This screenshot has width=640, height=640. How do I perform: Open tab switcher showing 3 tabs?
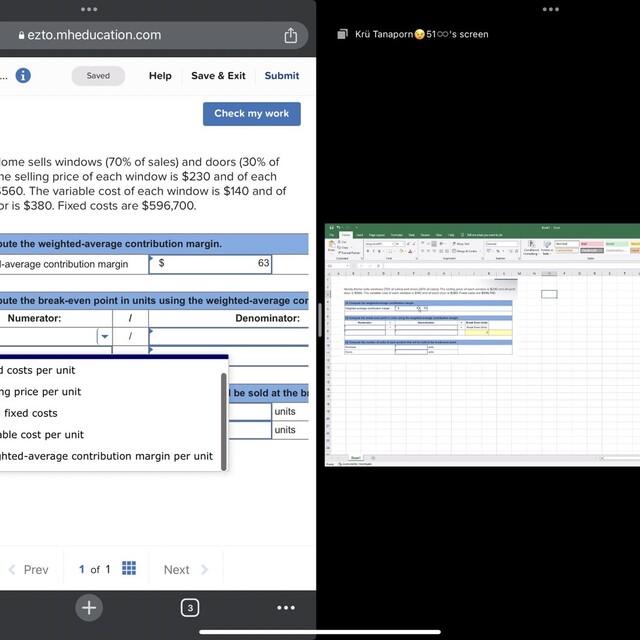189,607
